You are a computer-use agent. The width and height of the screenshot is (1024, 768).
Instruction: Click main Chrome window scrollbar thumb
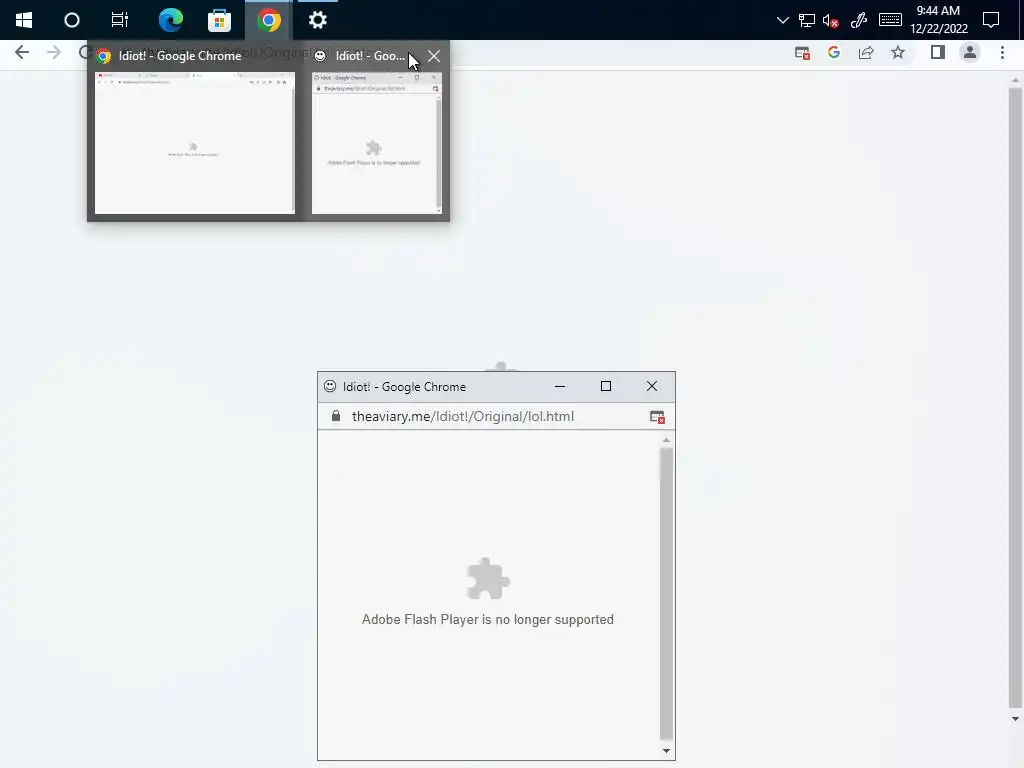pyautogui.click(x=1015, y=398)
